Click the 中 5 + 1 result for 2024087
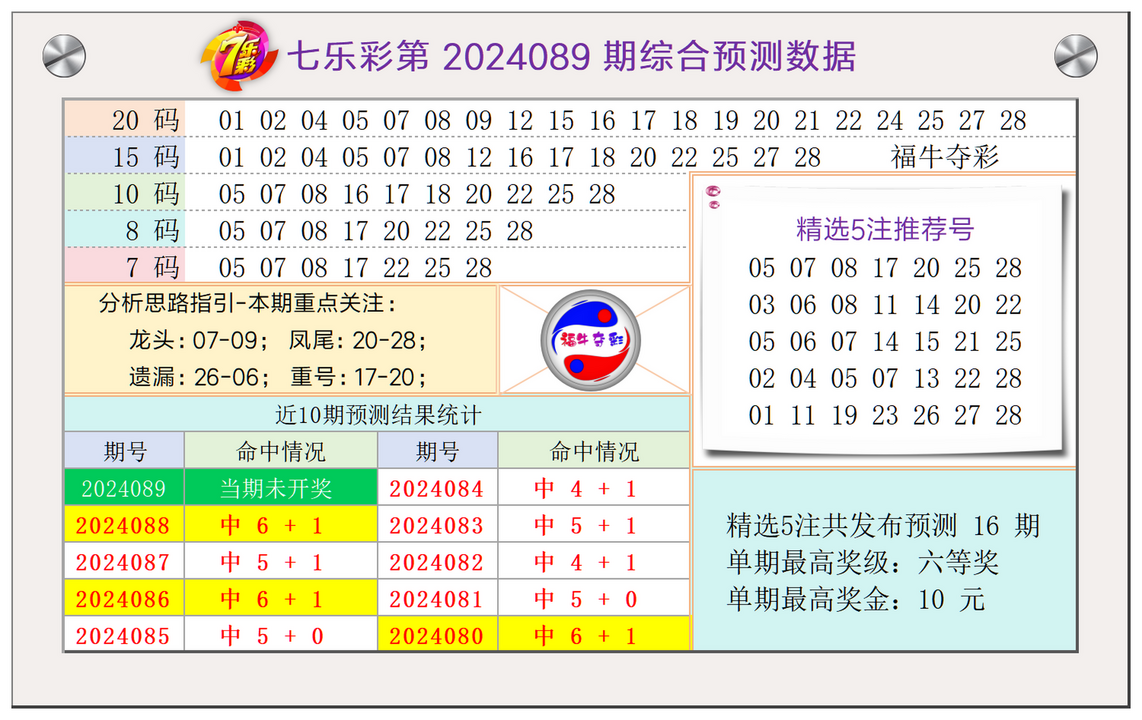1142x720 pixels. tap(281, 562)
